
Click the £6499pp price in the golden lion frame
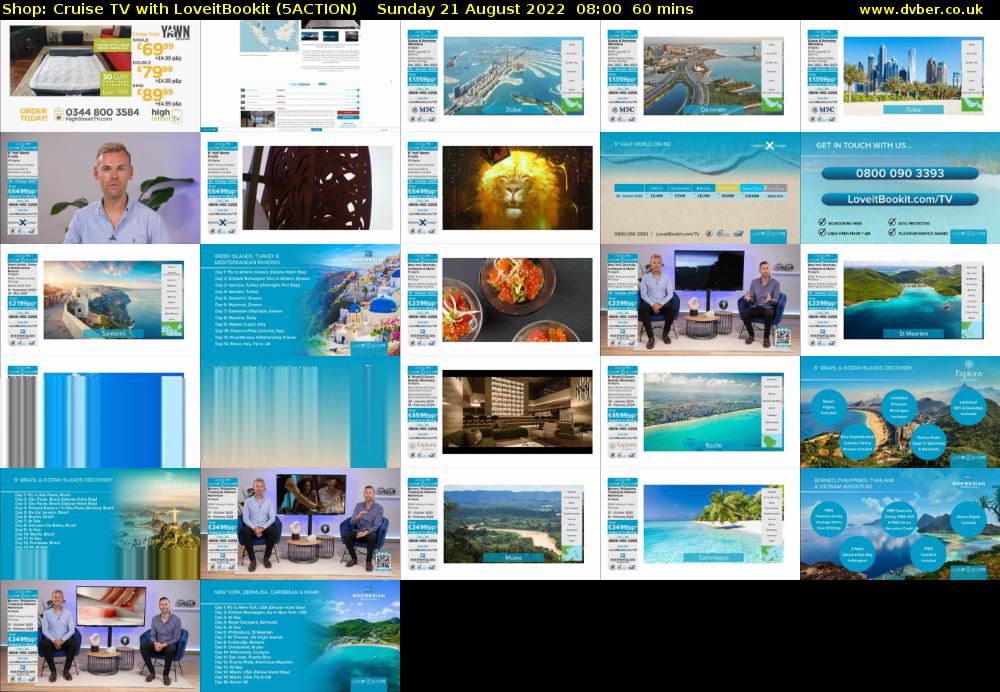click(x=422, y=191)
